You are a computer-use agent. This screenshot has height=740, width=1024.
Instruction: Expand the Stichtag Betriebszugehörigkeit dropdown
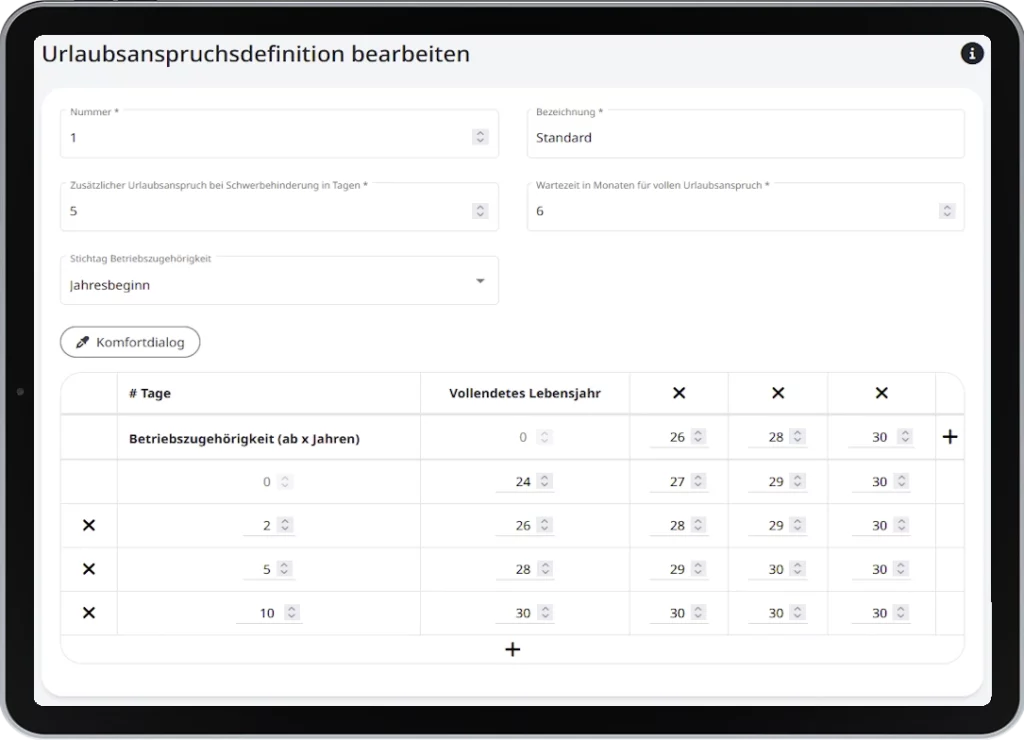tap(480, 282)
